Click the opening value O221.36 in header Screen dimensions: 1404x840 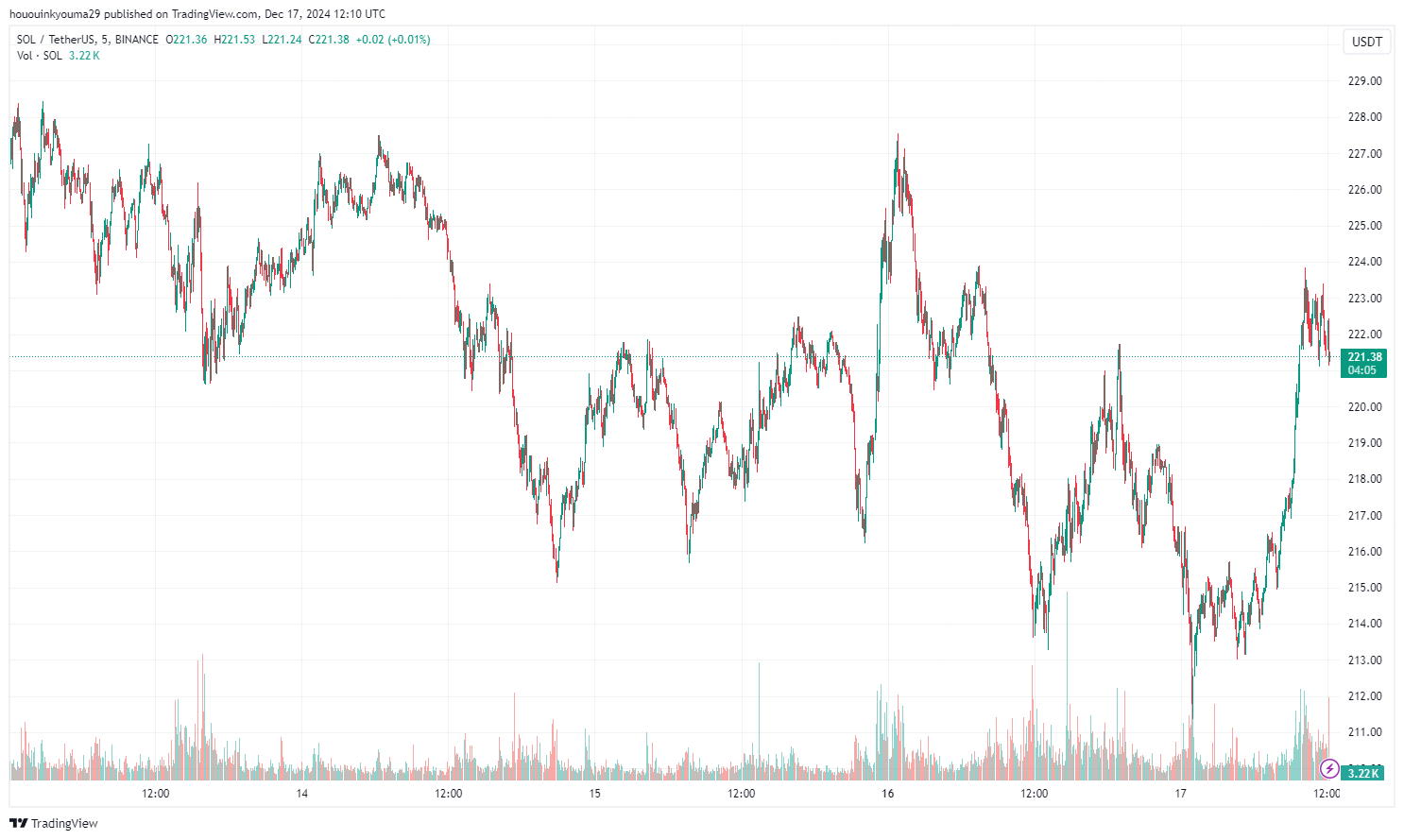186,40
